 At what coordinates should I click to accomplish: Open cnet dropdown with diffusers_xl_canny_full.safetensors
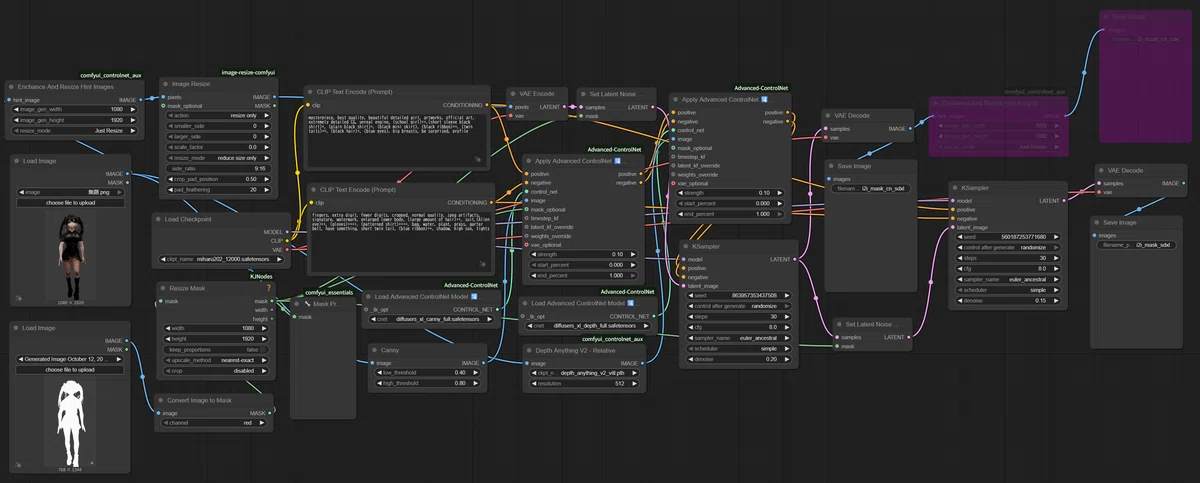pyautogui.click(x=432, y=320)
